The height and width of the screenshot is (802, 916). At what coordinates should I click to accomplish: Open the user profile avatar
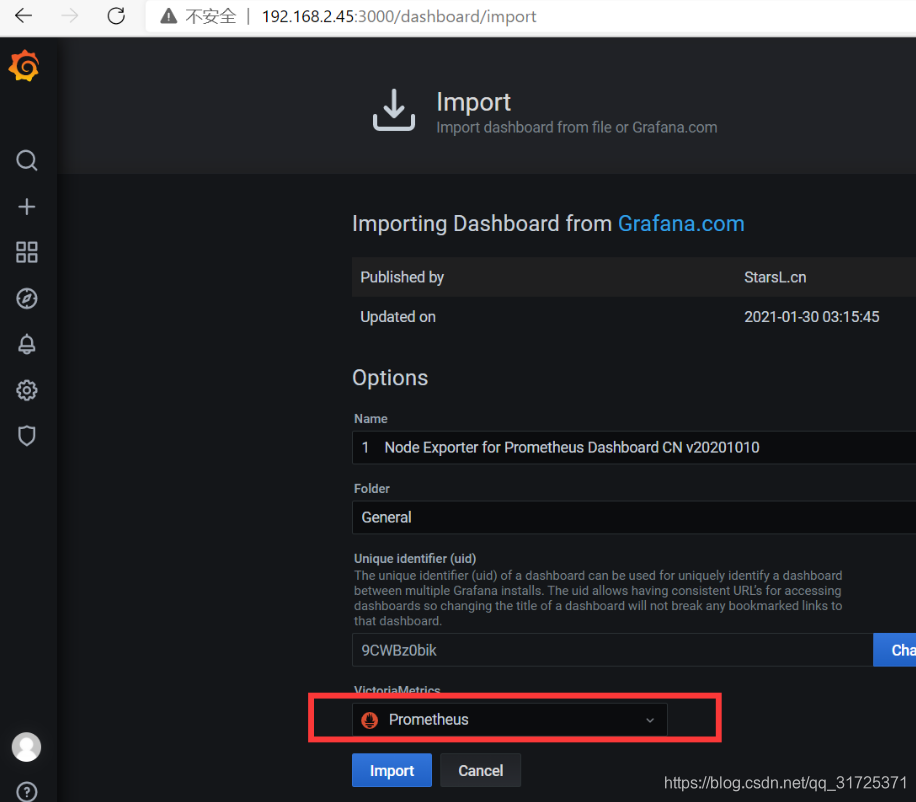26,747
